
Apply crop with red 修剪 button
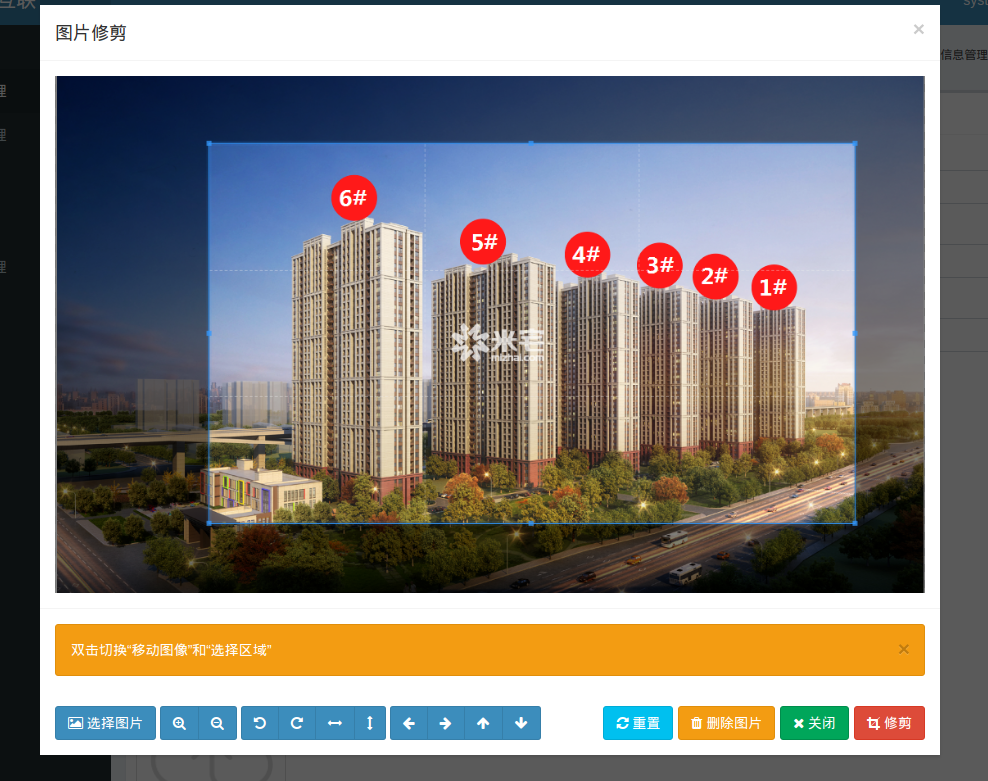pyautogui.click(x=889, y=723)
